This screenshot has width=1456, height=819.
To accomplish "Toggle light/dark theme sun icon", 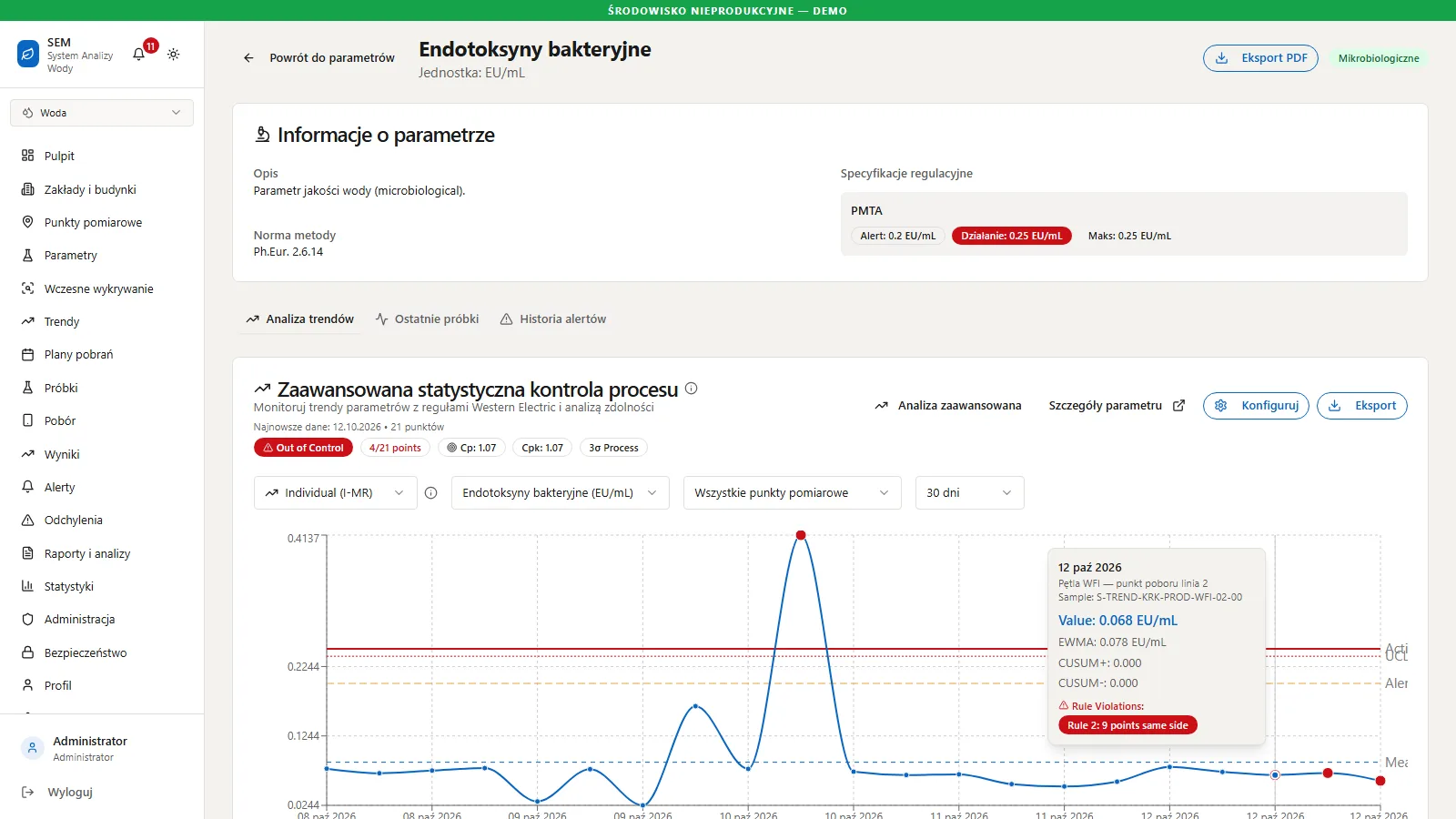I will (x=174, y=55).
